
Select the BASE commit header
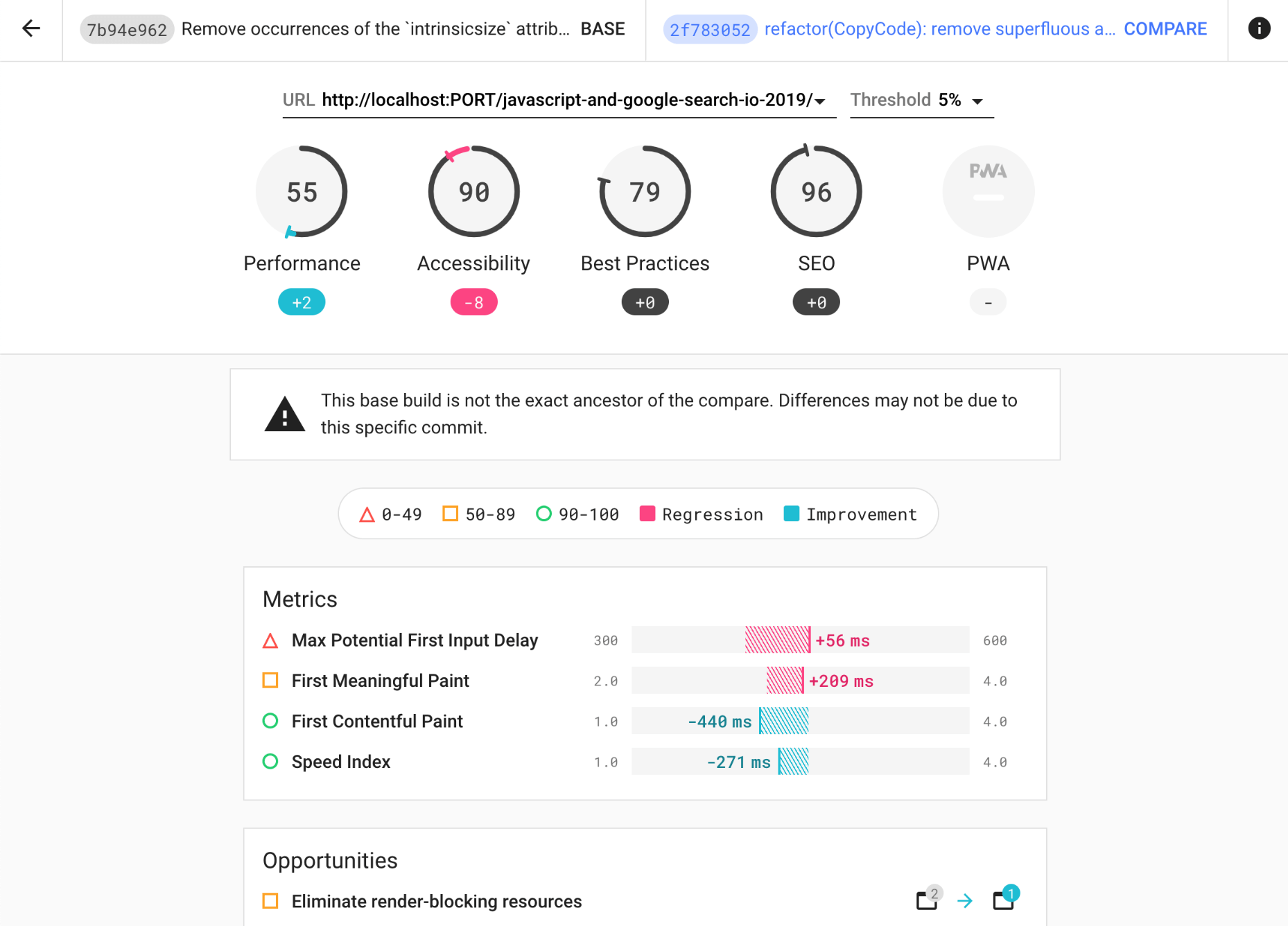point(602,28)
